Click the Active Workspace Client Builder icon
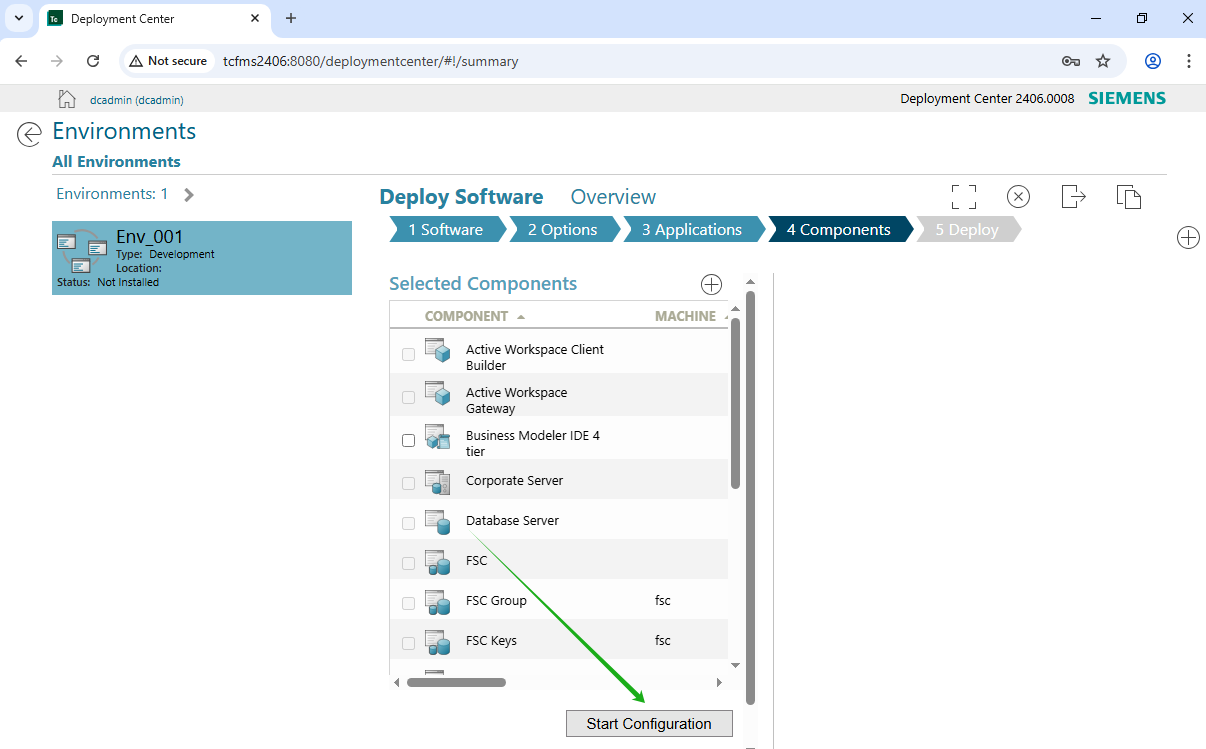This screenshot has height=749, width=1206. point(437,350)
